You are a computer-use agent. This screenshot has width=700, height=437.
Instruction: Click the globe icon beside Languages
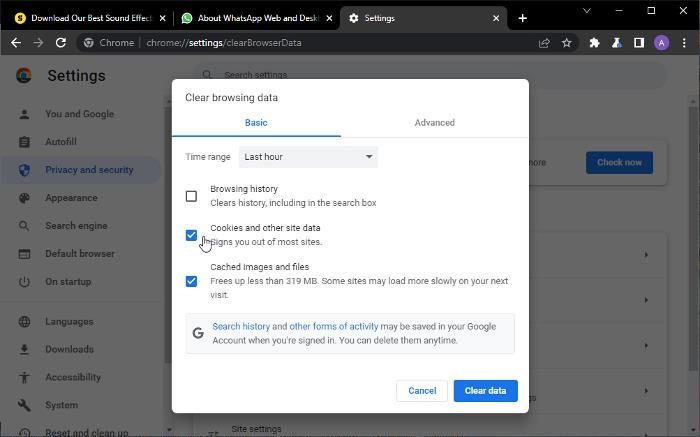pyautogui.click(x=24, y=322)
